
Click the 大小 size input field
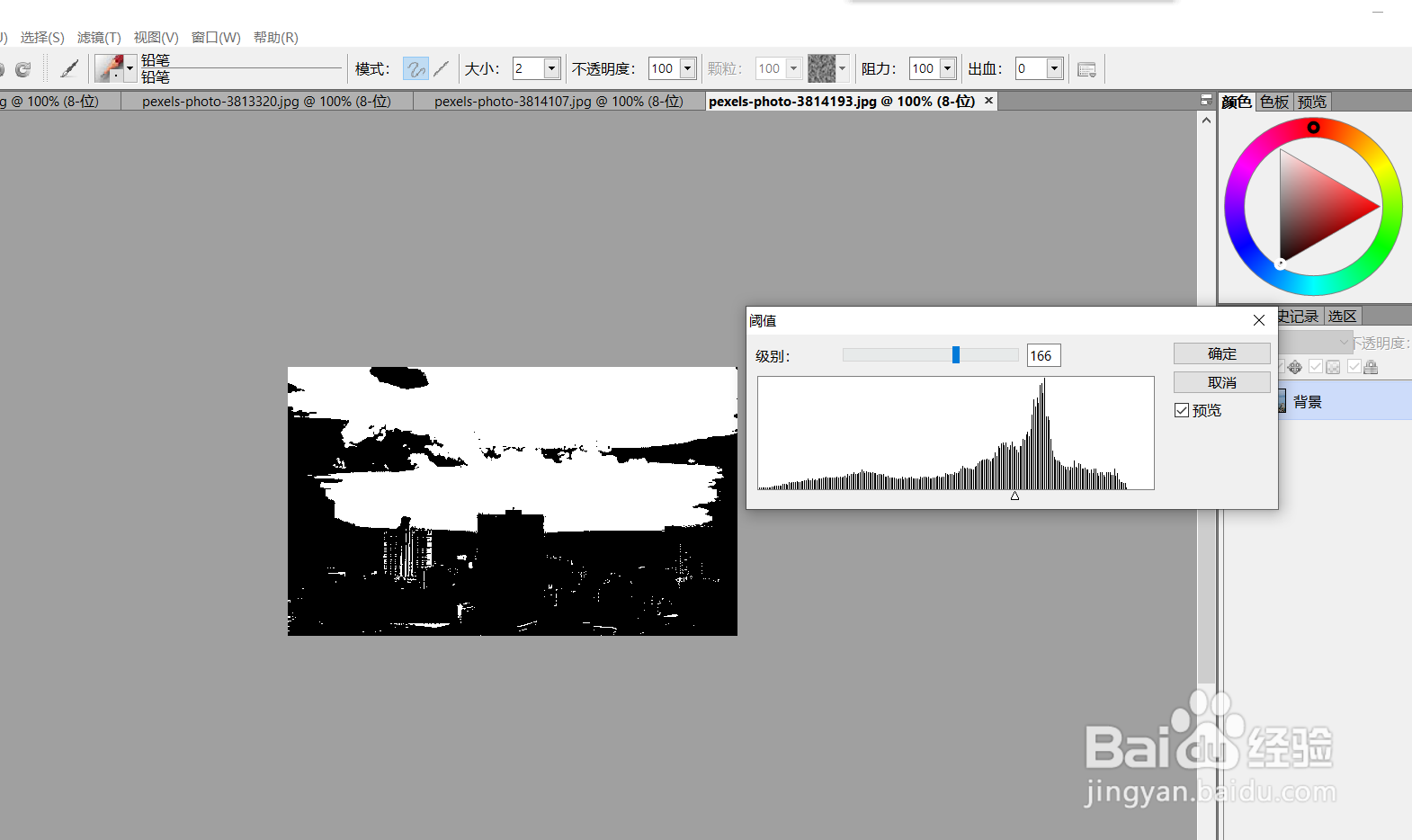pos(528,68)
